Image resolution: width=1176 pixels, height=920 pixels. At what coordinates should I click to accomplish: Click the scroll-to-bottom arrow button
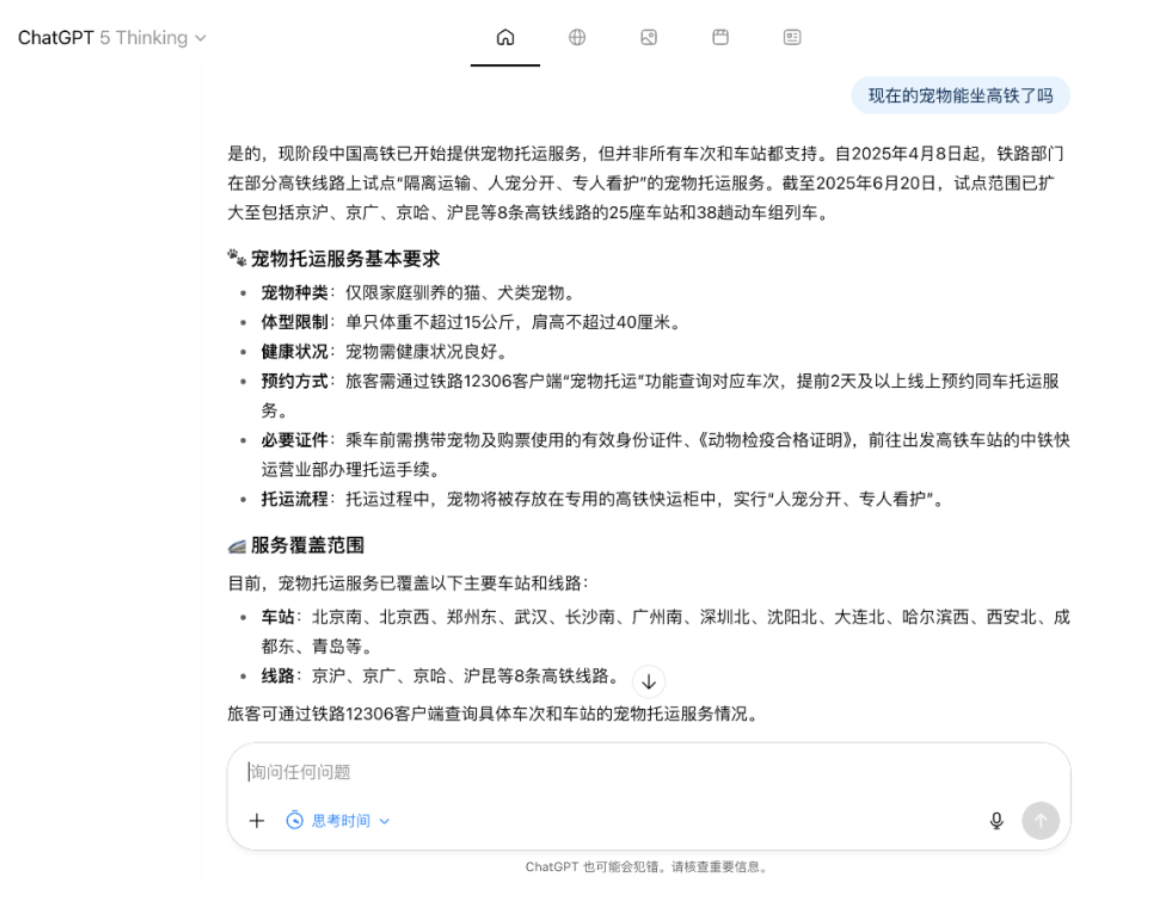click(x=649, y=682)
